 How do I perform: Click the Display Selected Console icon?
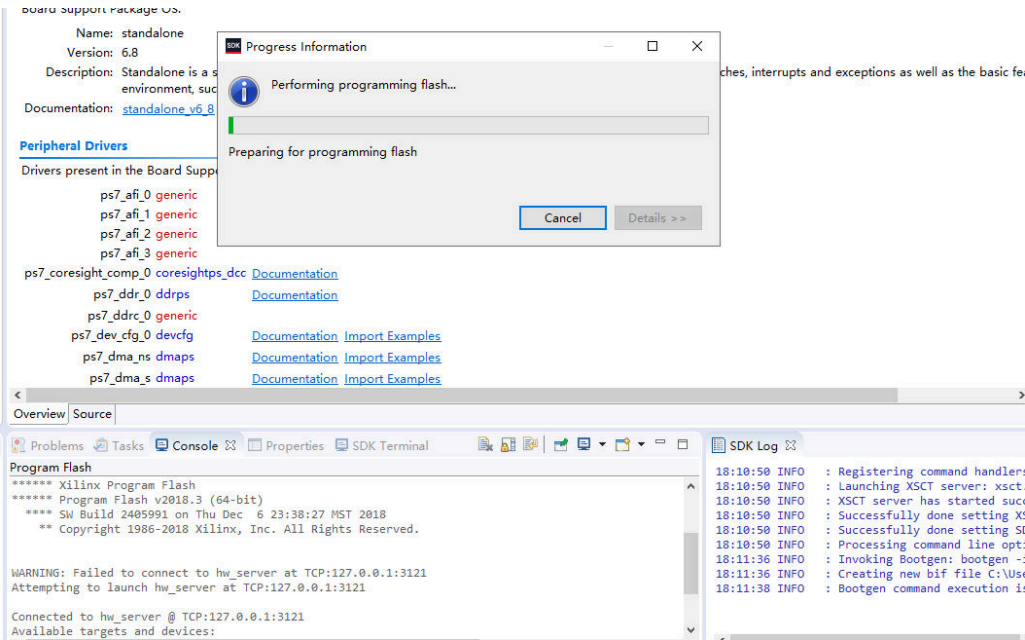point(584,445)
